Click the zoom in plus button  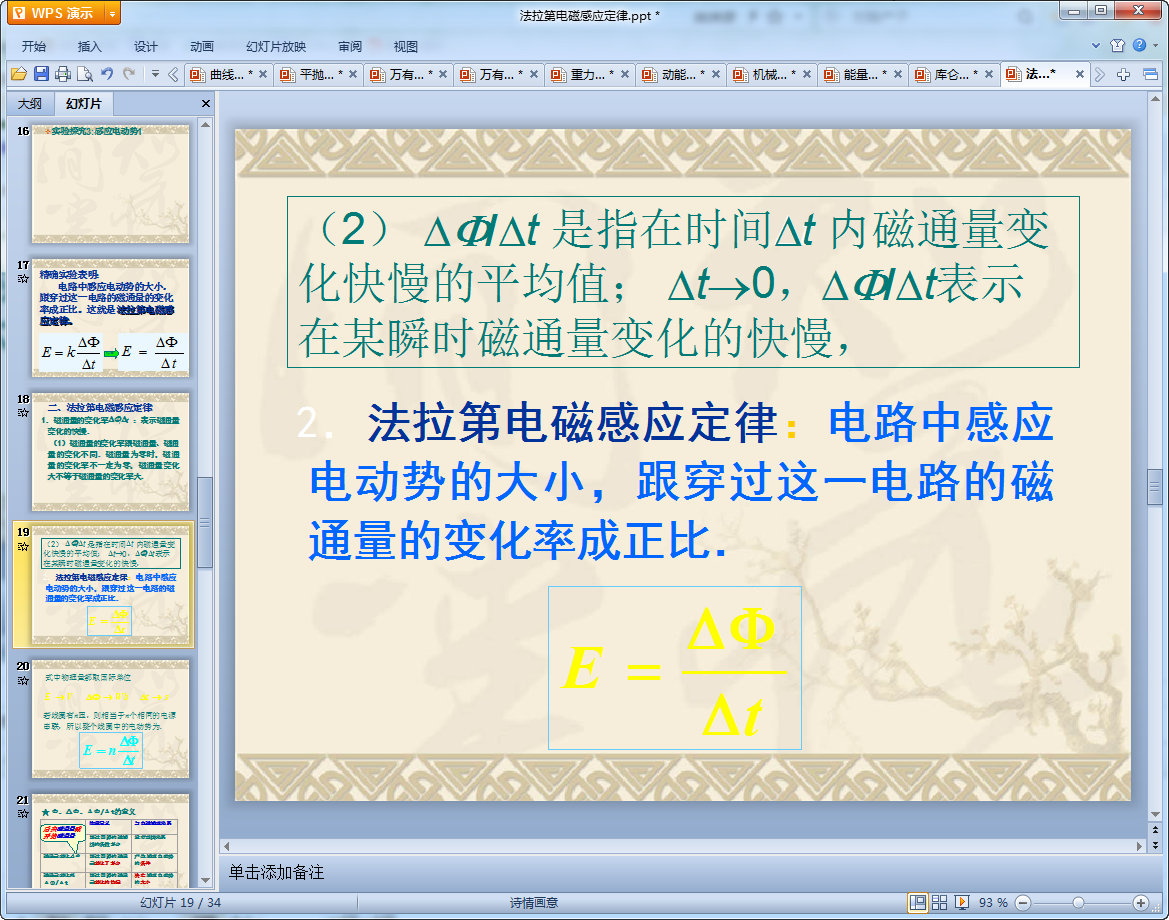coord(1140,902)
